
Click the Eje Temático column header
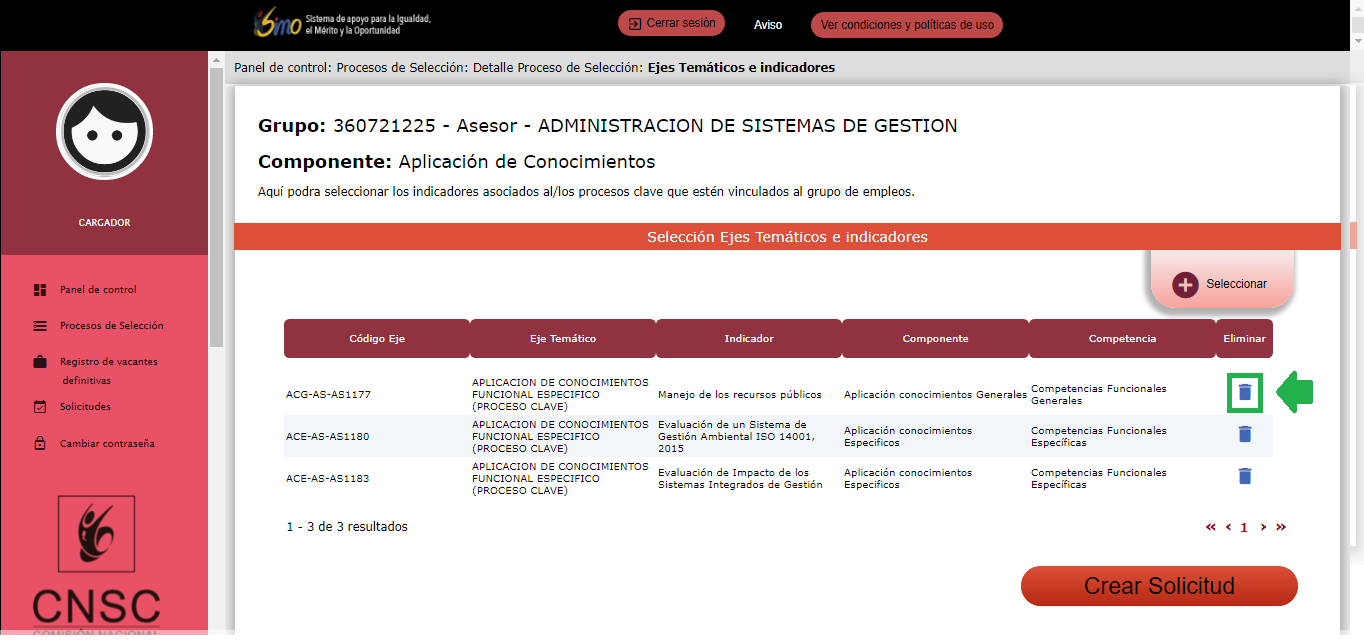[562, 339]
